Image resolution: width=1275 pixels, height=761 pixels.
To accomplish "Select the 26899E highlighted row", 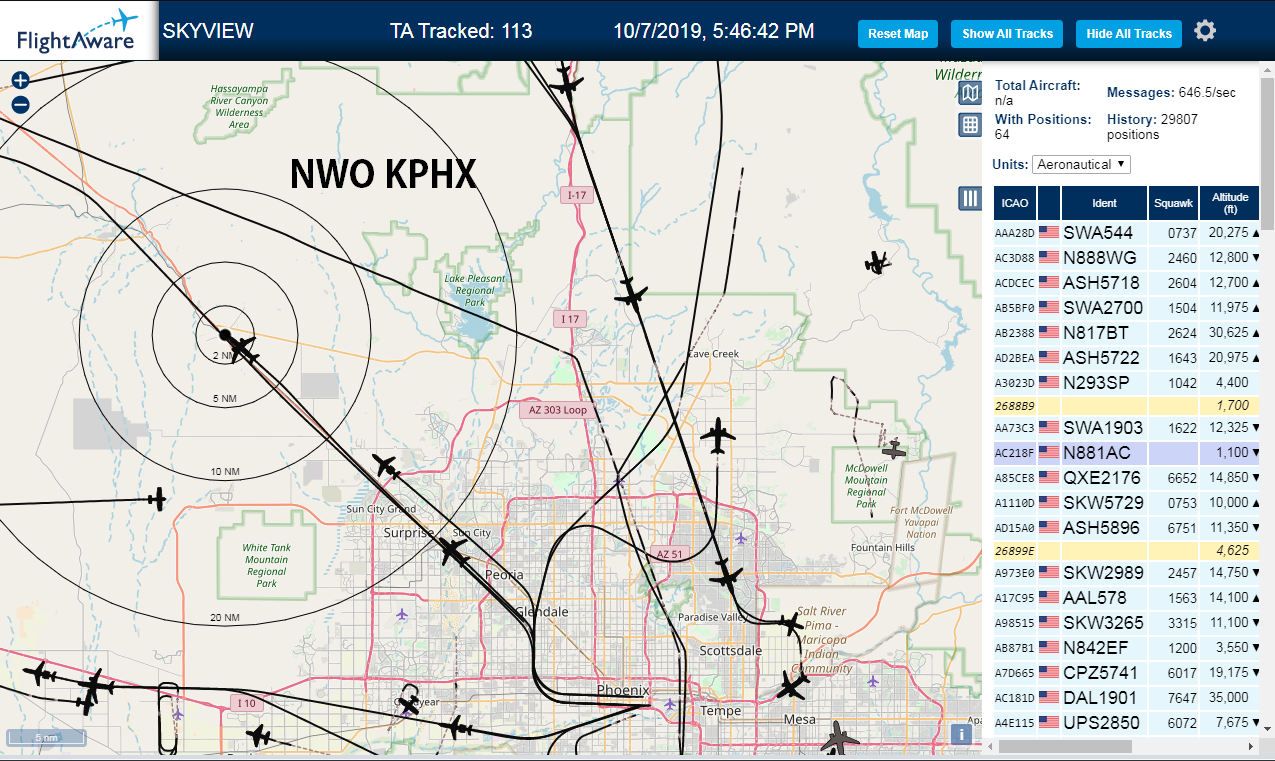I will pyautogui.click(x=1127, y=550).
